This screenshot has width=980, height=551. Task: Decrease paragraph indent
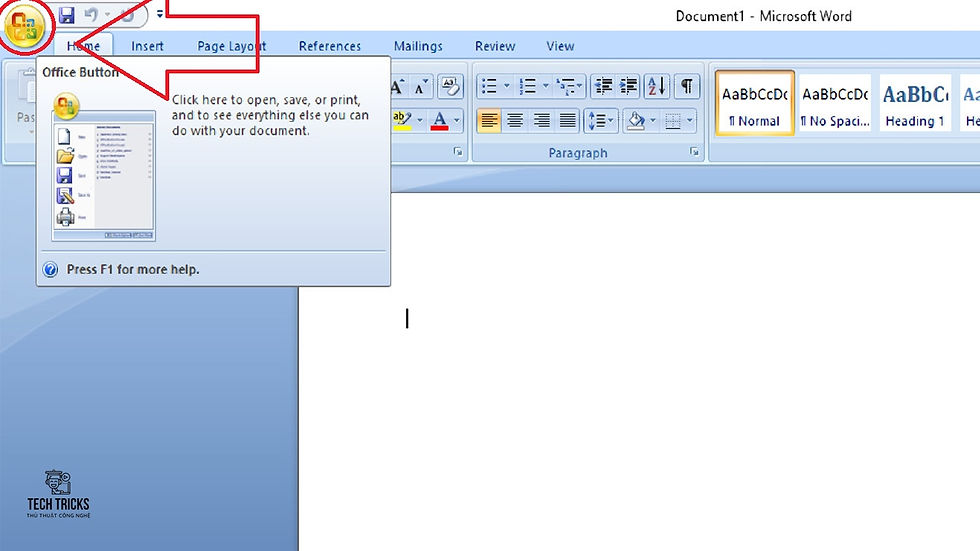pyautogui.click(x=603, y=86)
